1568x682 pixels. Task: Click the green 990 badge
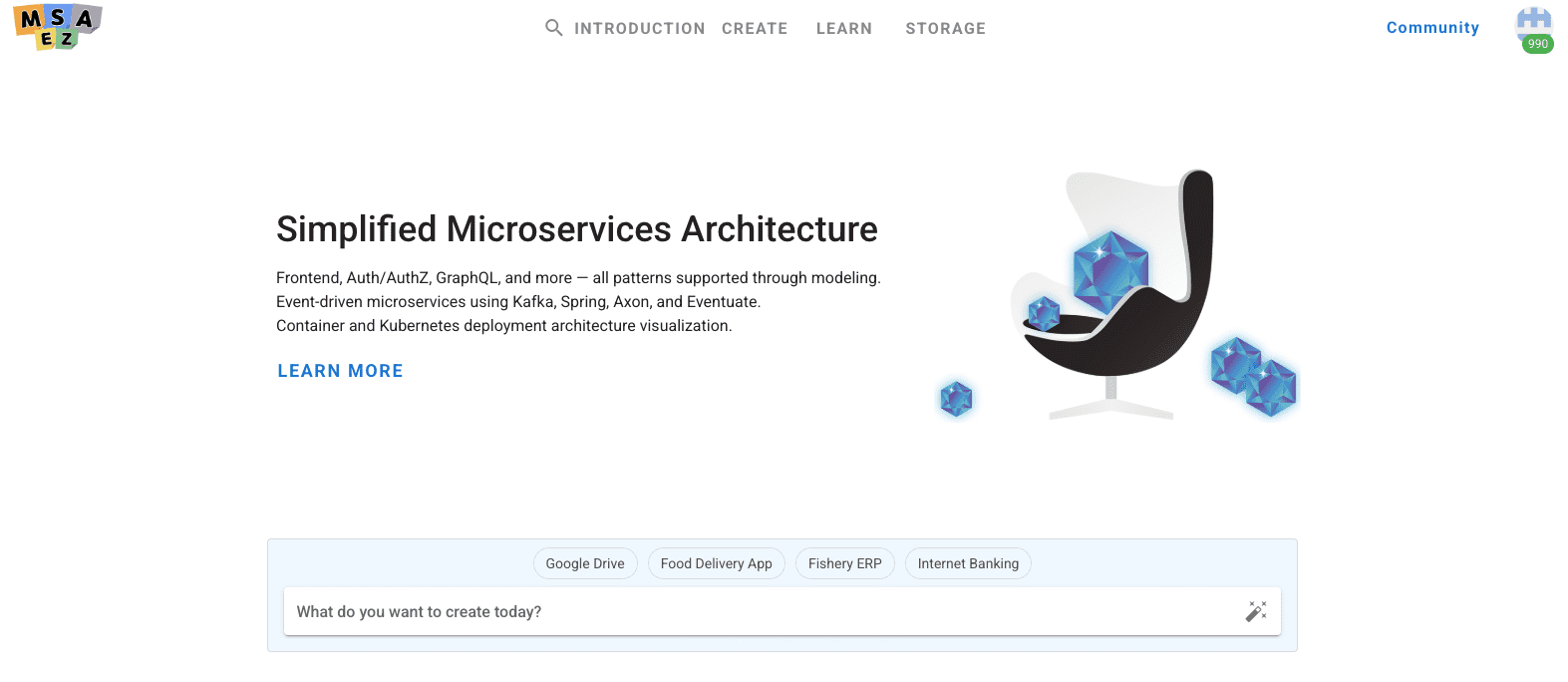(x=1537, y=44)
